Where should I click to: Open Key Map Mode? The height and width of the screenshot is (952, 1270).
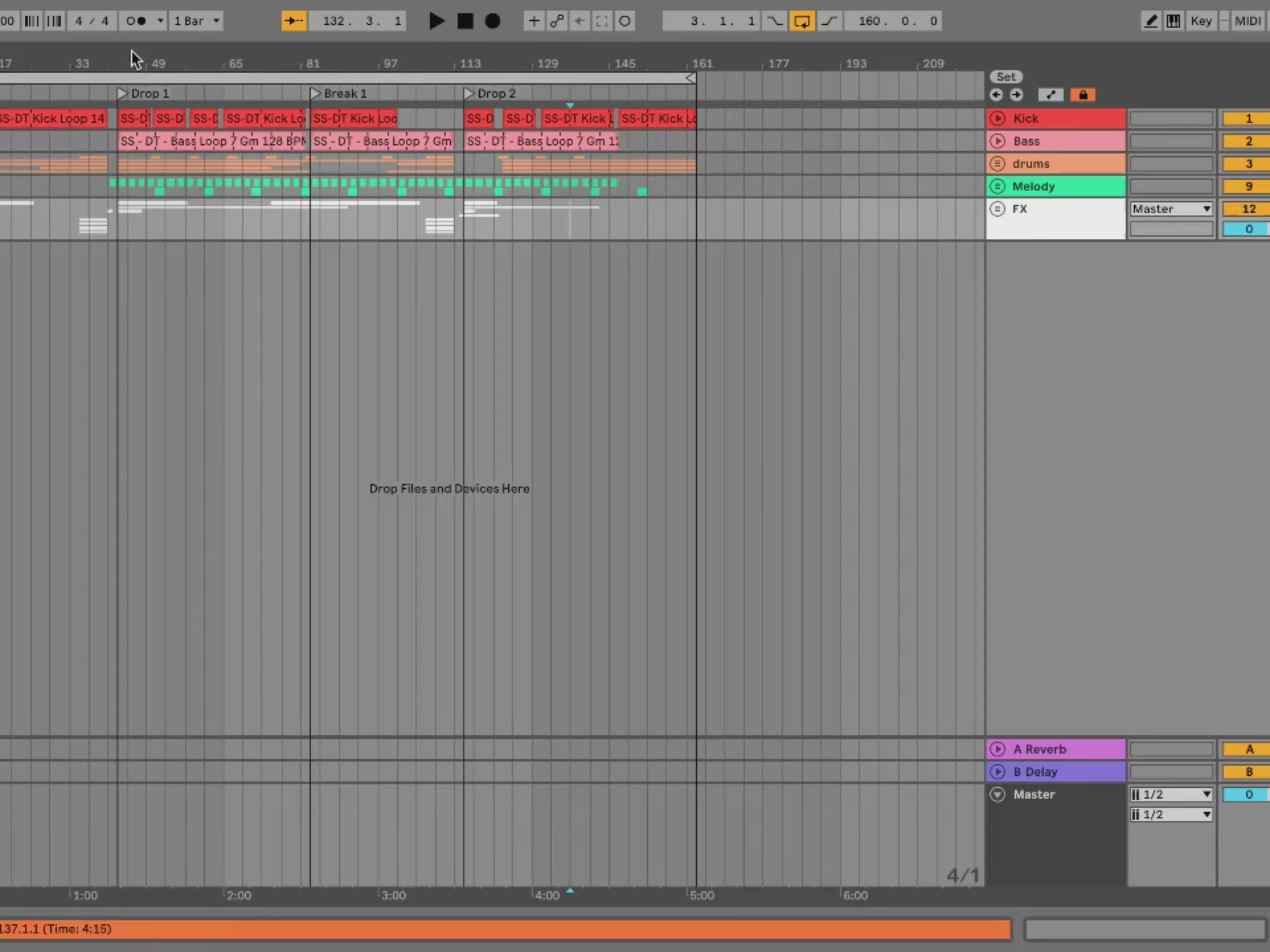click(1201, 21)
